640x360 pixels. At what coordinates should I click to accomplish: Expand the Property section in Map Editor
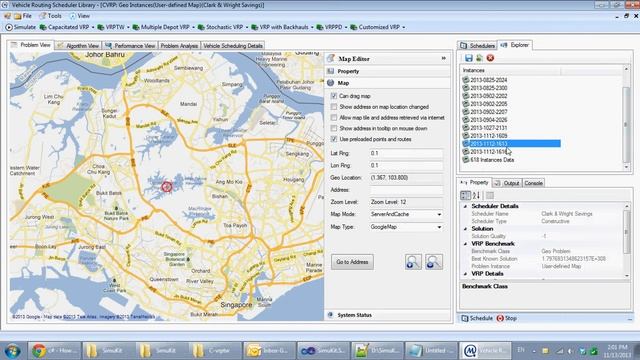click(x=388, y=71)
